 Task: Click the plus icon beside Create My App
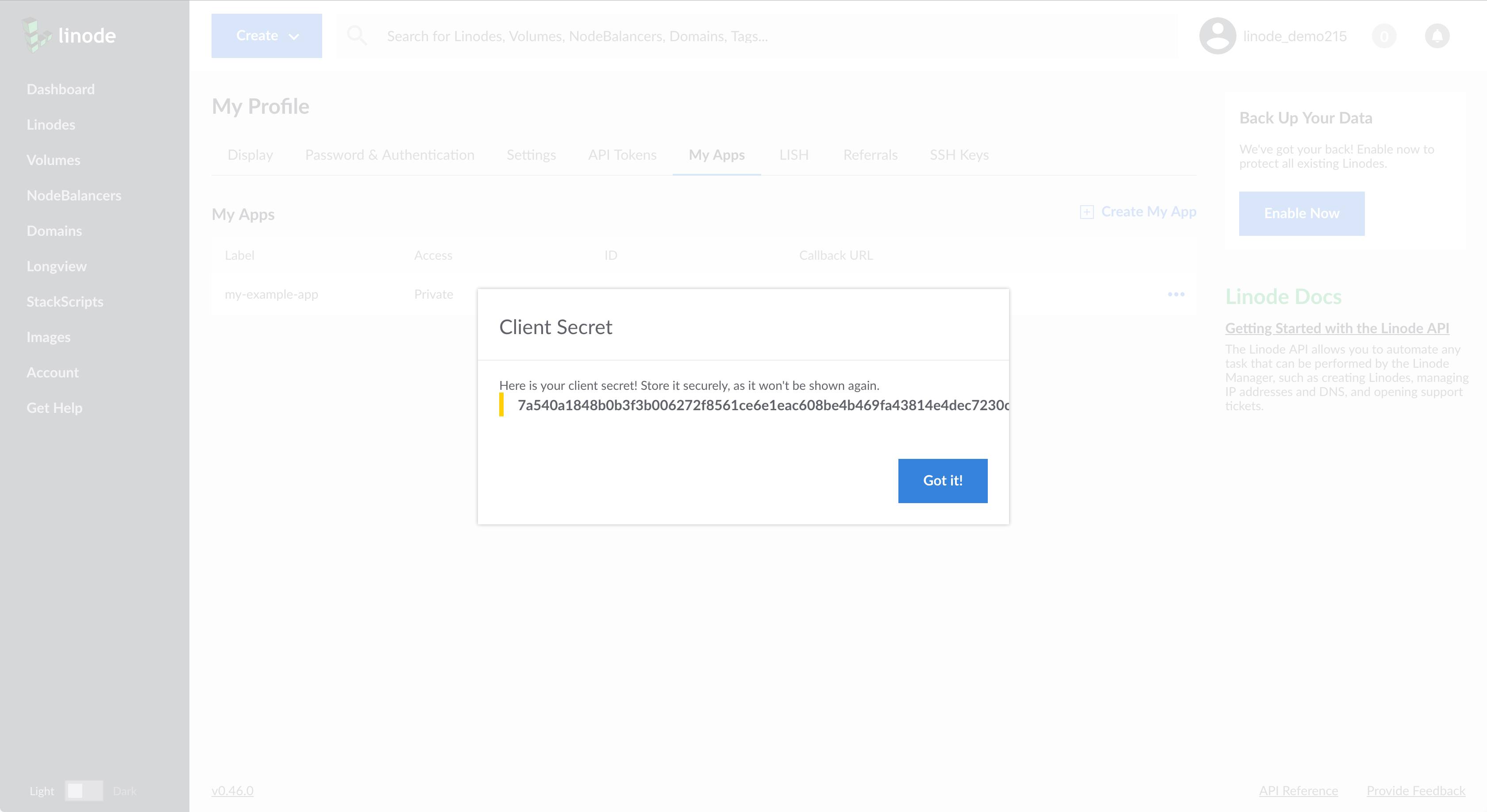pos(1087,212)
